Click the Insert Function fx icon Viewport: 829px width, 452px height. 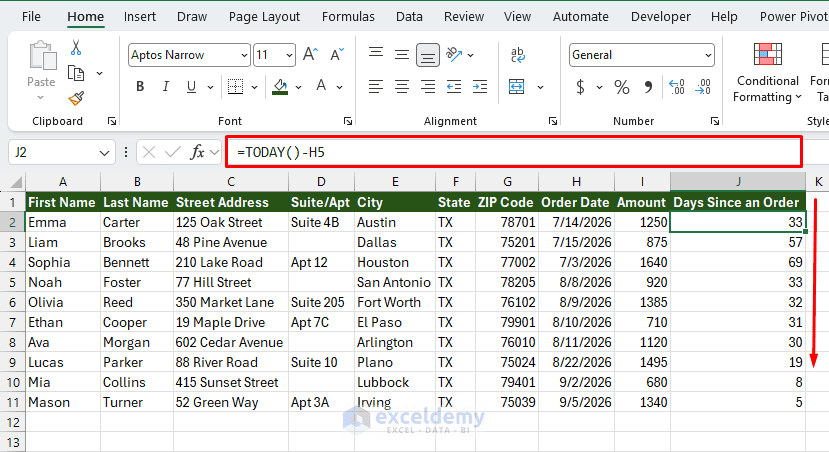click(x=197, y=152)
